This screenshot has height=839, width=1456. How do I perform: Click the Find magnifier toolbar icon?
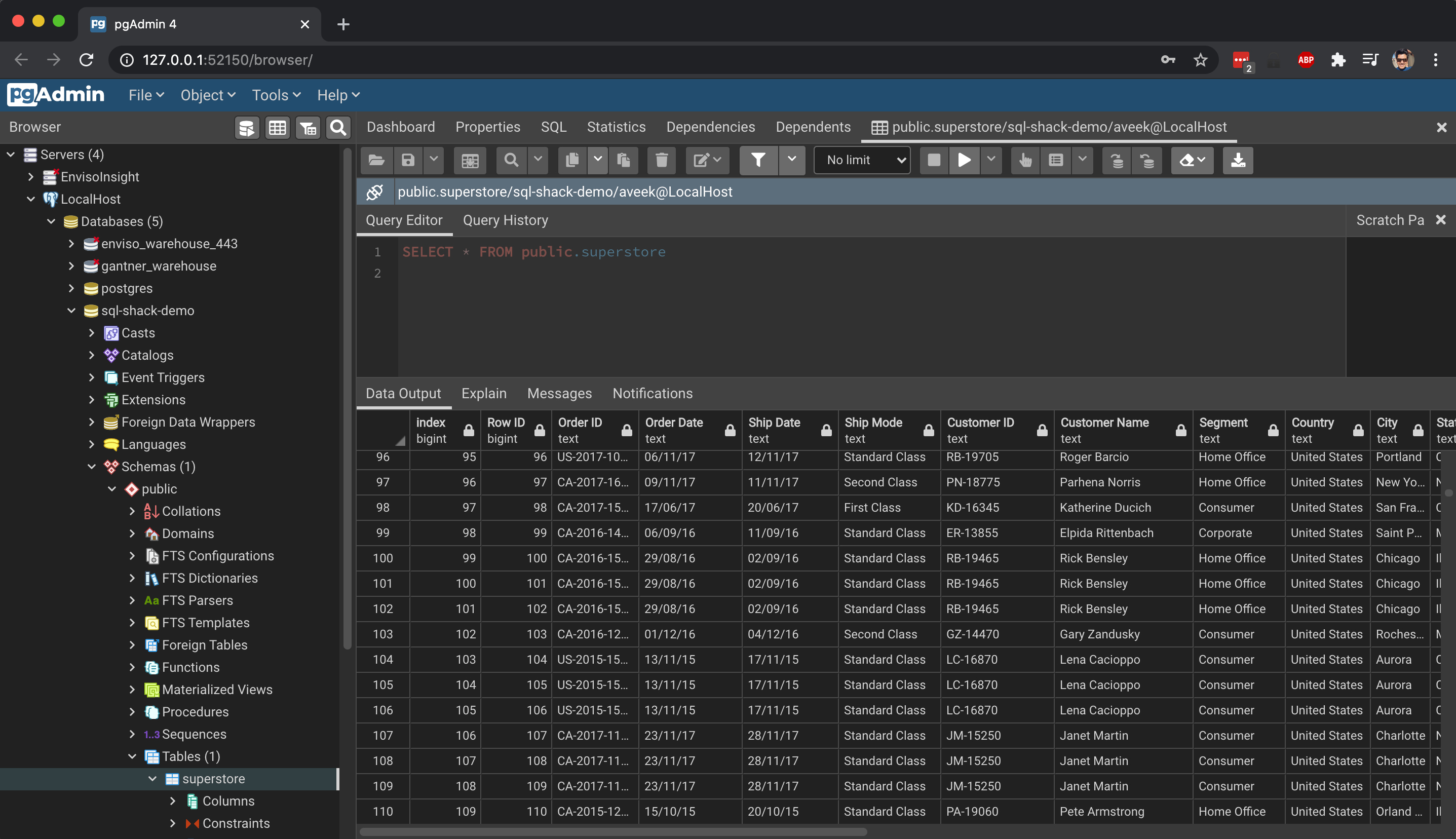point(511,160)
